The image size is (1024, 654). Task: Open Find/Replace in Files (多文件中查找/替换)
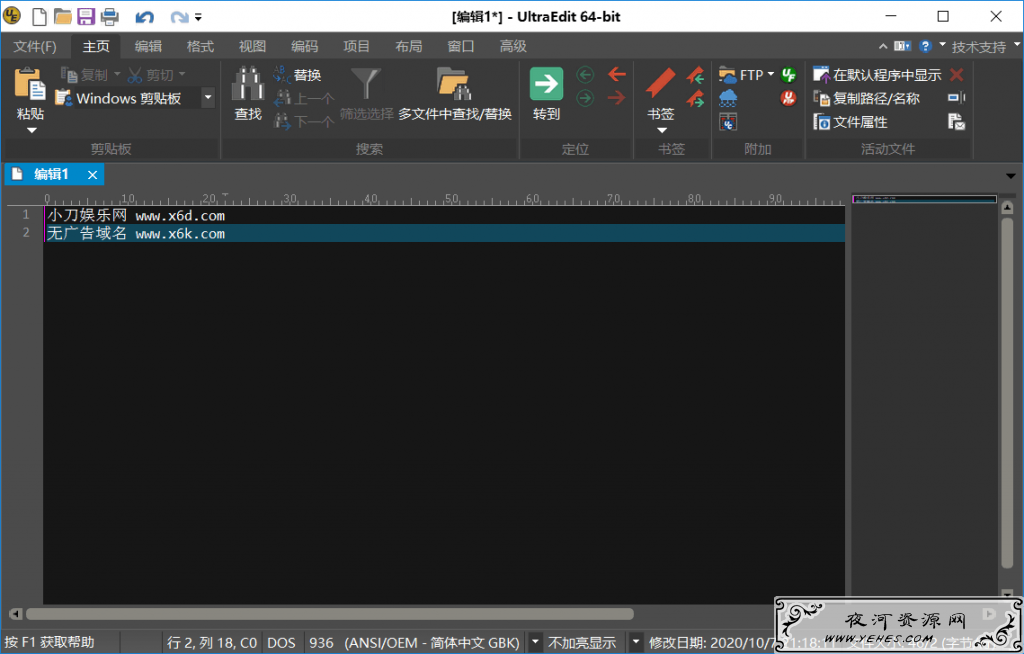pyautogui.click(x=455, y=94)
